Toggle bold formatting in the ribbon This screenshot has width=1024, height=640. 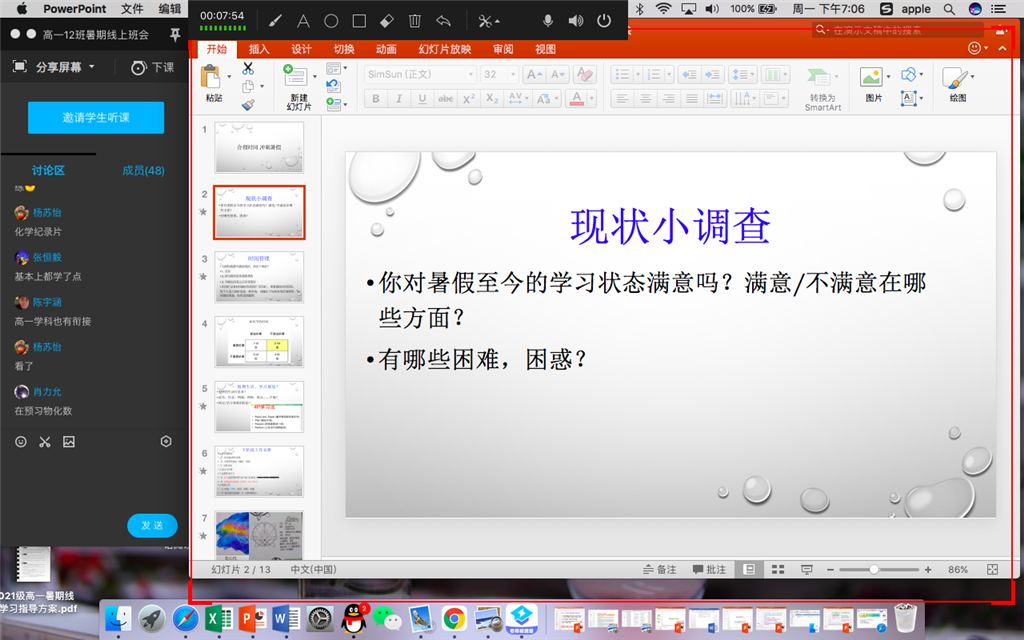click(376, 98)
